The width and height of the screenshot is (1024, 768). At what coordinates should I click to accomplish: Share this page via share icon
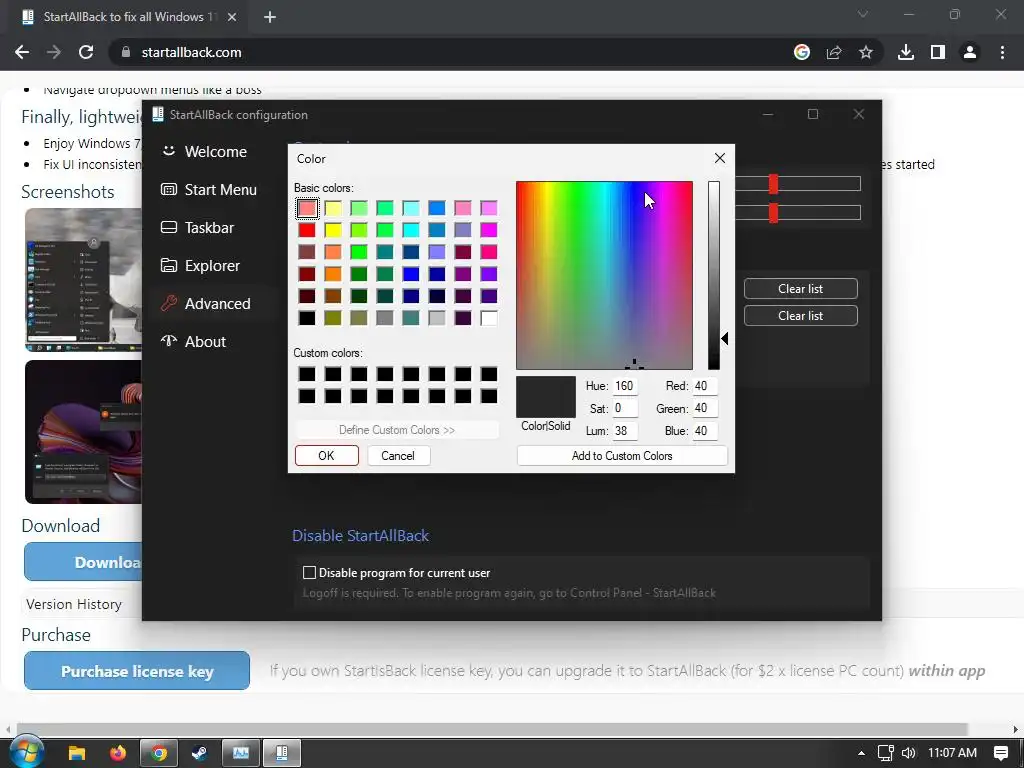(834, 52)
